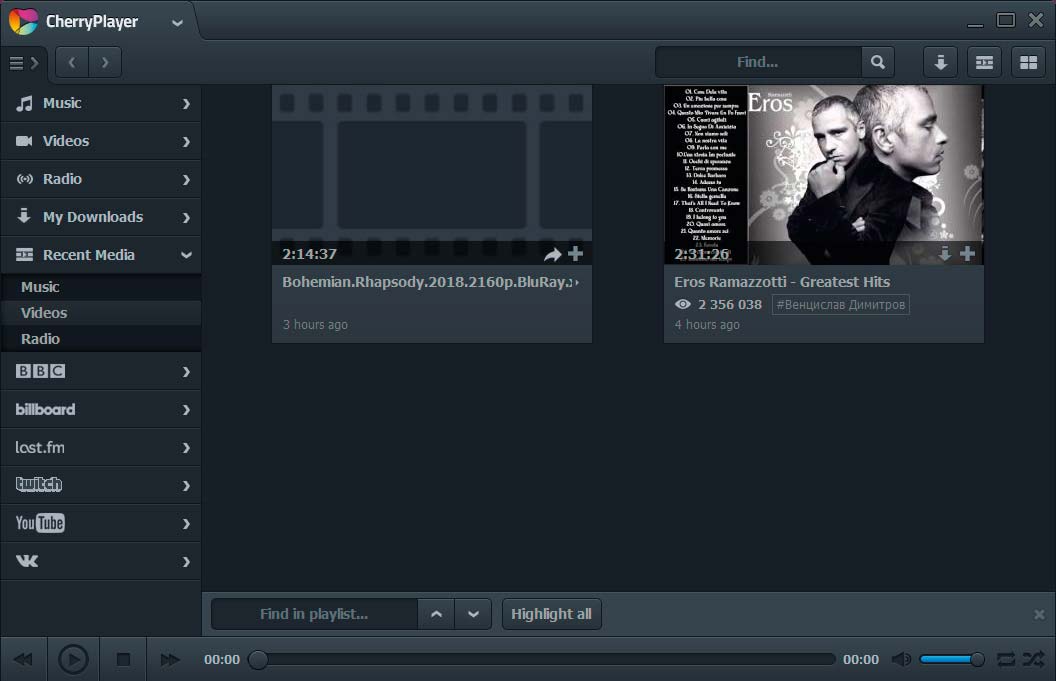Click share arrow on Bohemian Rhapsody card
The width and height of the screenshot is (1056, 681).
tap(552, 255)
